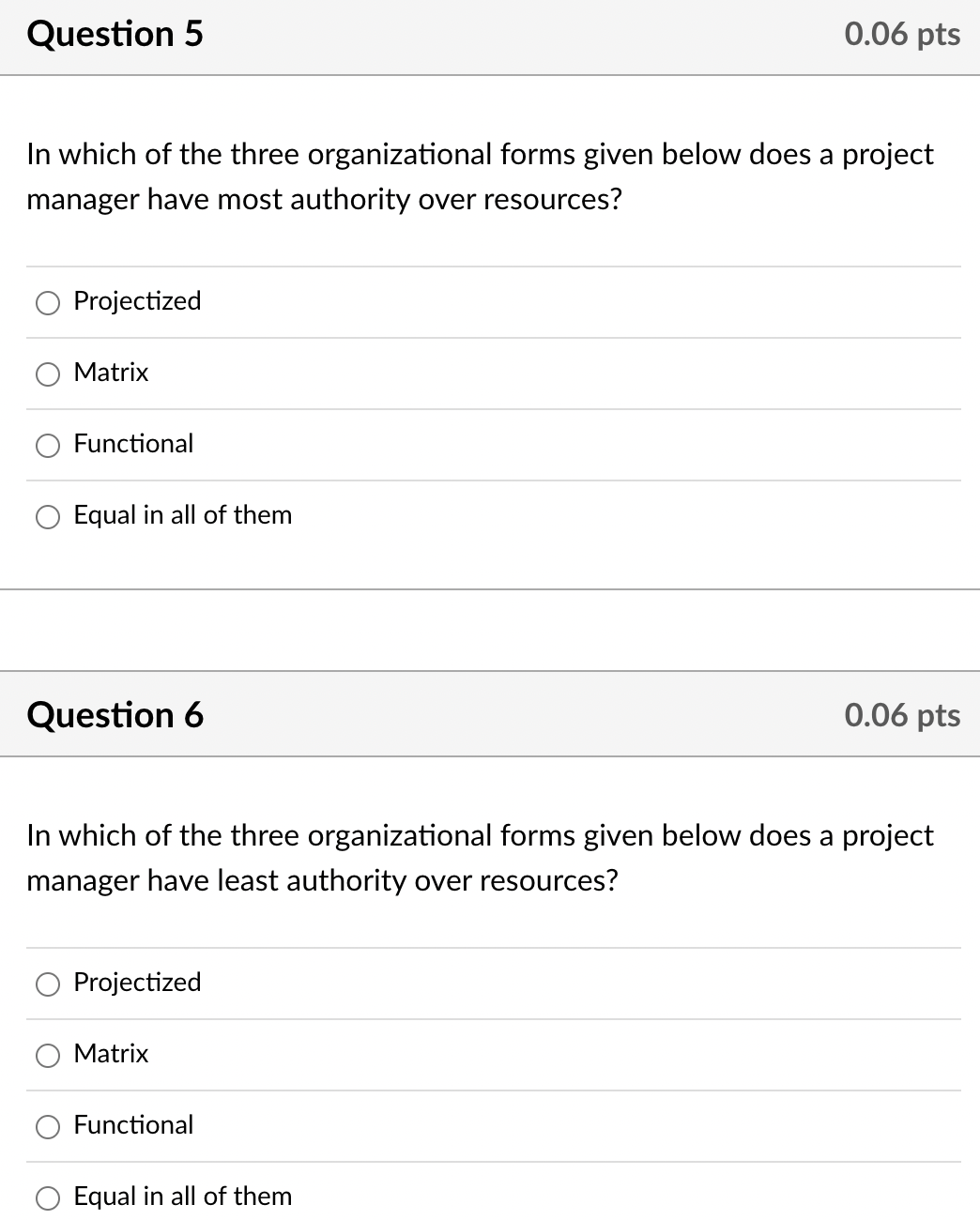This screenshot has width=980, height=1220.
Task: Click the Equal in all of them row
Action: coord(375,516)
